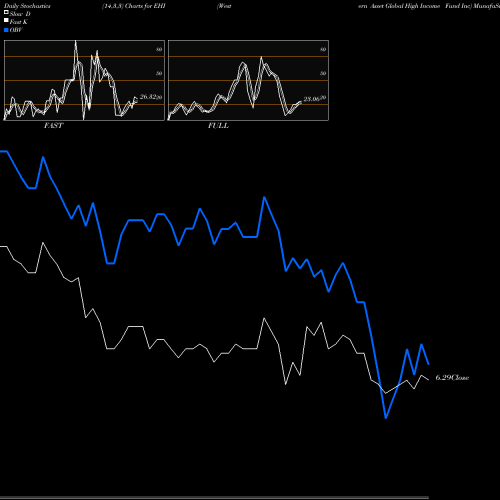The width and height of the screenshot is (500, 500).
Task: Click the 'FAST' caption under the chart
Action: [54, 126]
